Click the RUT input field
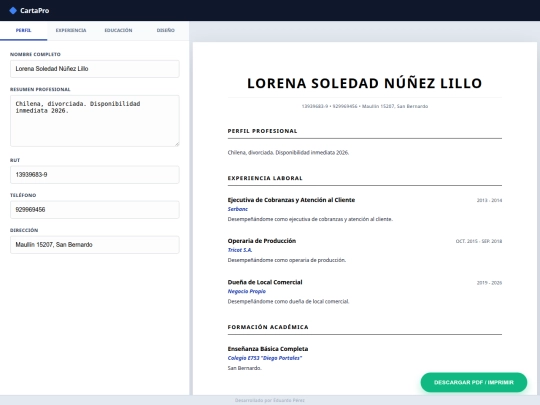Viewport: 540px width, 405px height. click(x=95, y=175)
